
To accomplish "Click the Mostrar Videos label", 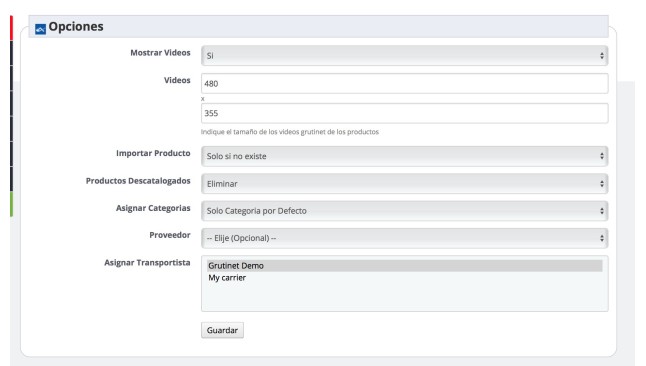I will point(160,53).
